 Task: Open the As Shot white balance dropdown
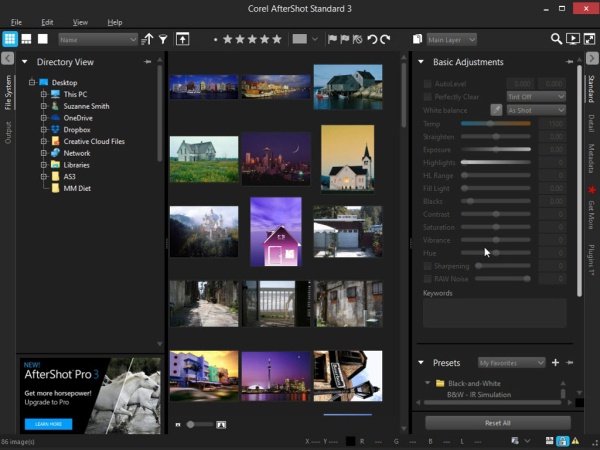click(x=536, y=110)
